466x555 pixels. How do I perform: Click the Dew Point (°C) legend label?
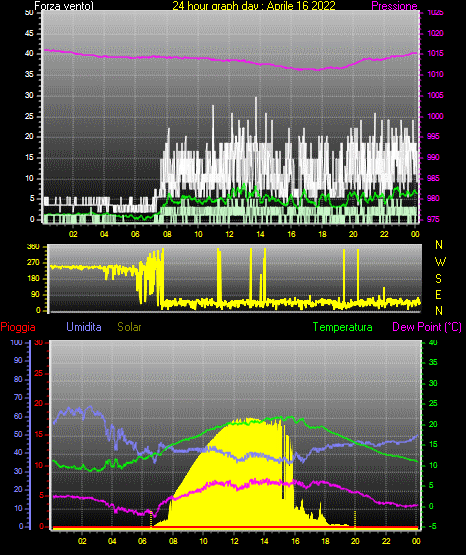427,327
